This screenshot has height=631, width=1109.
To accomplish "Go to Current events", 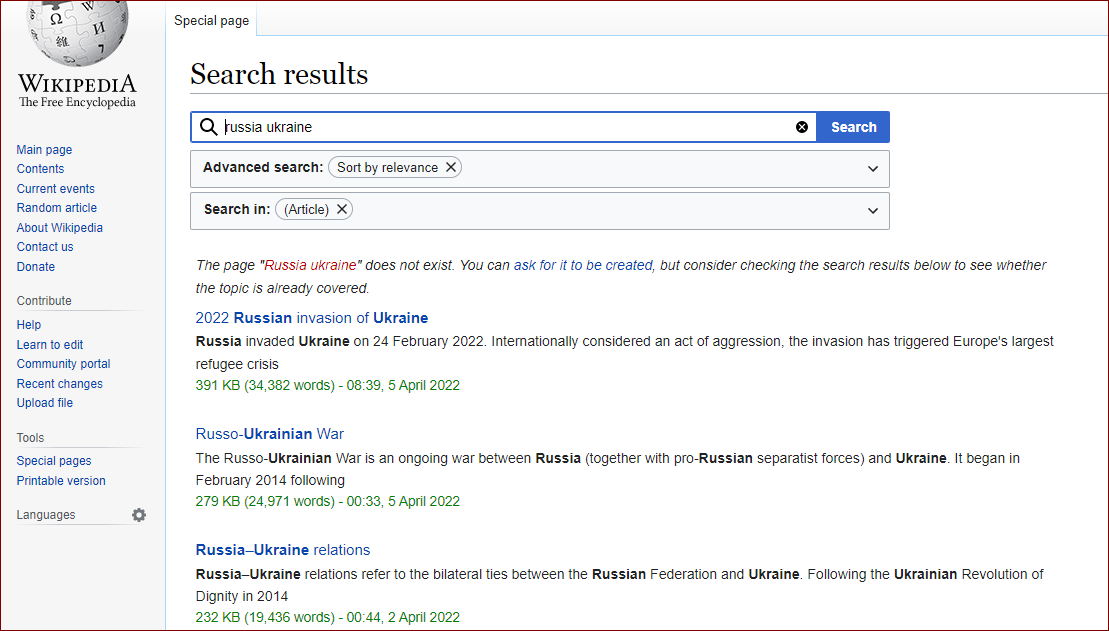I will tap(56, 188).
